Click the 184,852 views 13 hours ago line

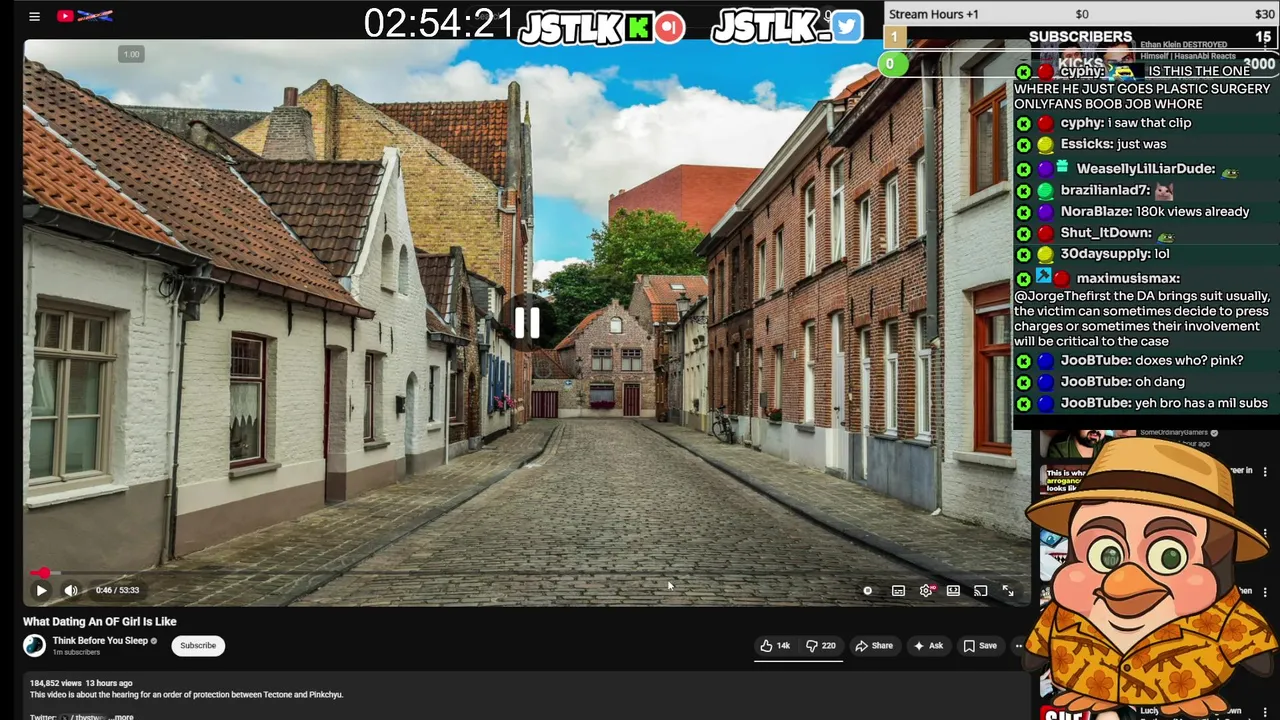tap(81, 683)
